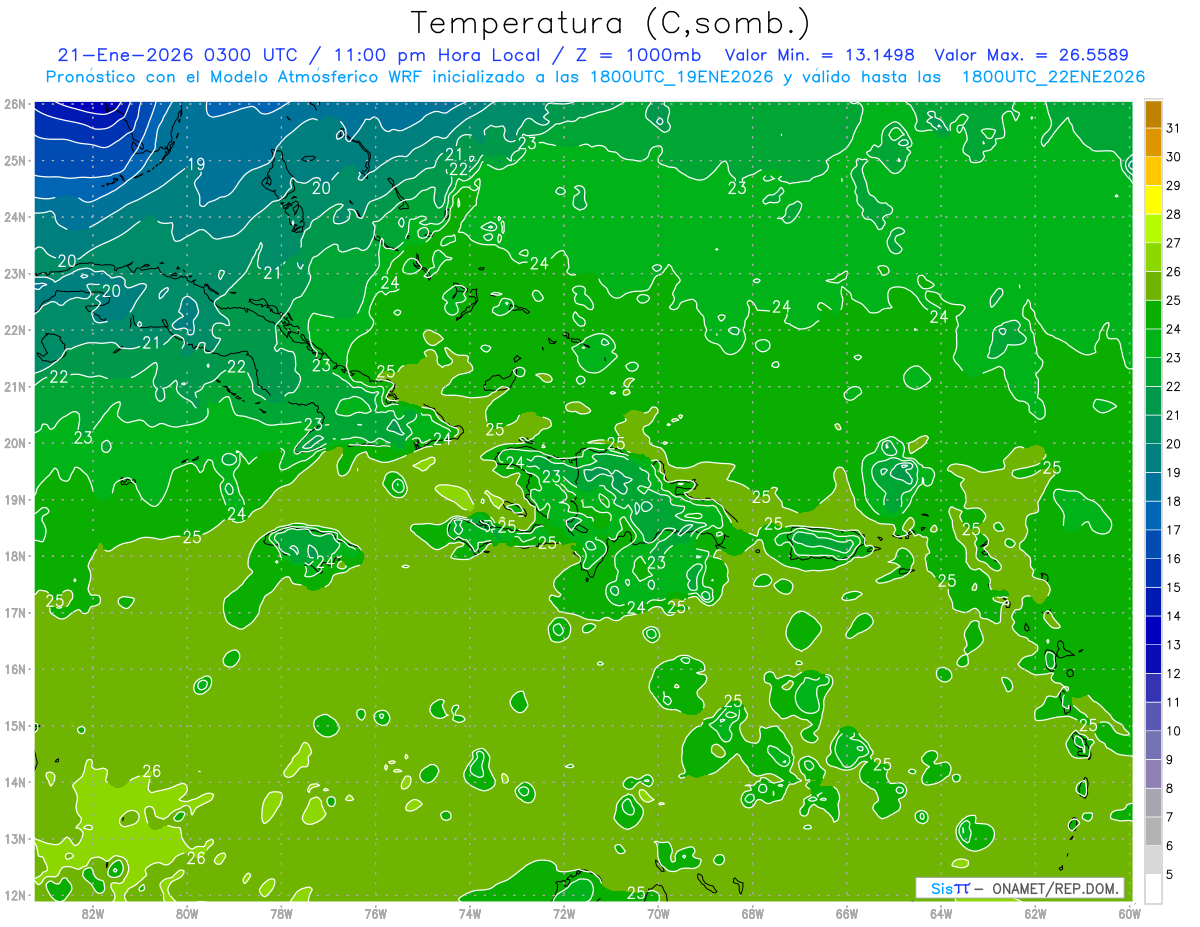Click the SisΠ ONAMET/REP.DOM. logo box
This screenshot has height=927, width=1200.
tap(1019, 888)
